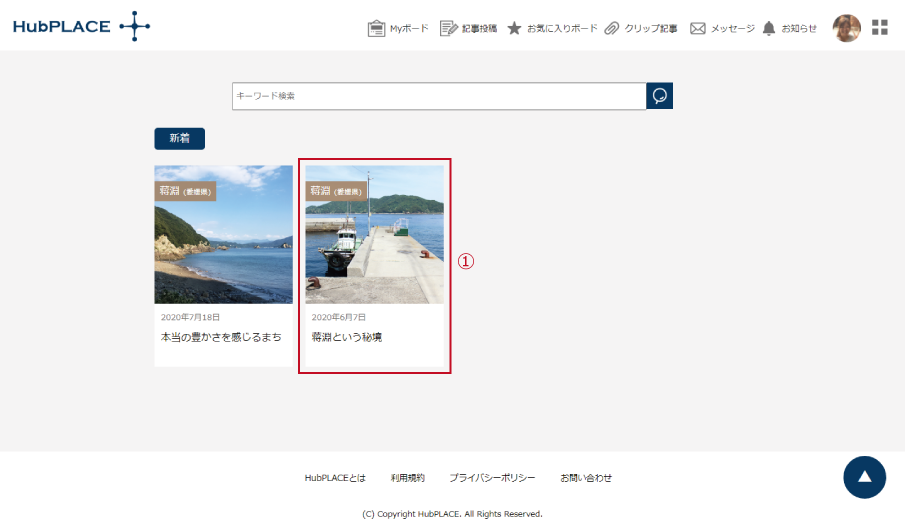Click the search magnifier button

coord(660,96)
